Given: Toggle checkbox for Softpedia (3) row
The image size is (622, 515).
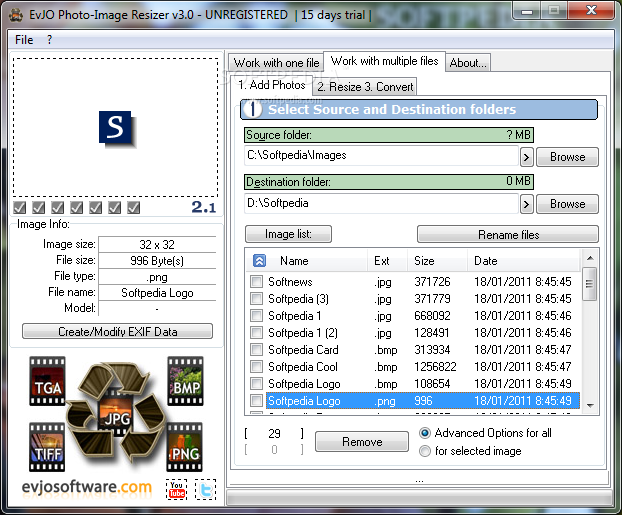Looking at the screenshot, I should click(257, 298).
